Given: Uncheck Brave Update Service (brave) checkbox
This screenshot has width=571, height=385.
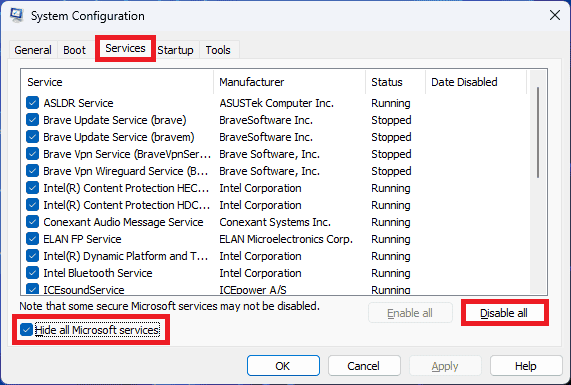Looking at the screenshot, I should tap(32, 120).
